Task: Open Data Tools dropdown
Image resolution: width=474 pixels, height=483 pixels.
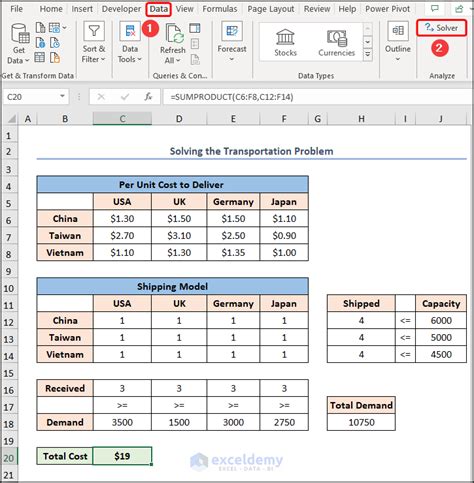Action: click(130, 54)
